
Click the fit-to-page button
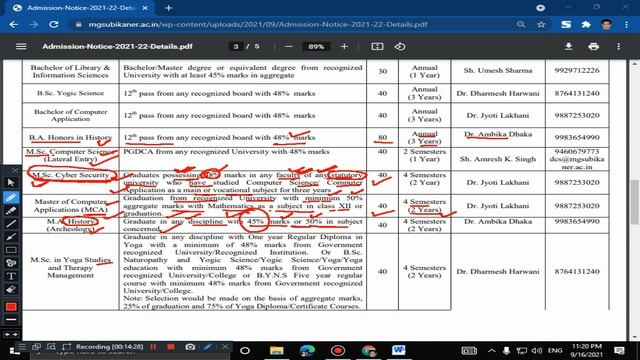[x=377, y=47]
